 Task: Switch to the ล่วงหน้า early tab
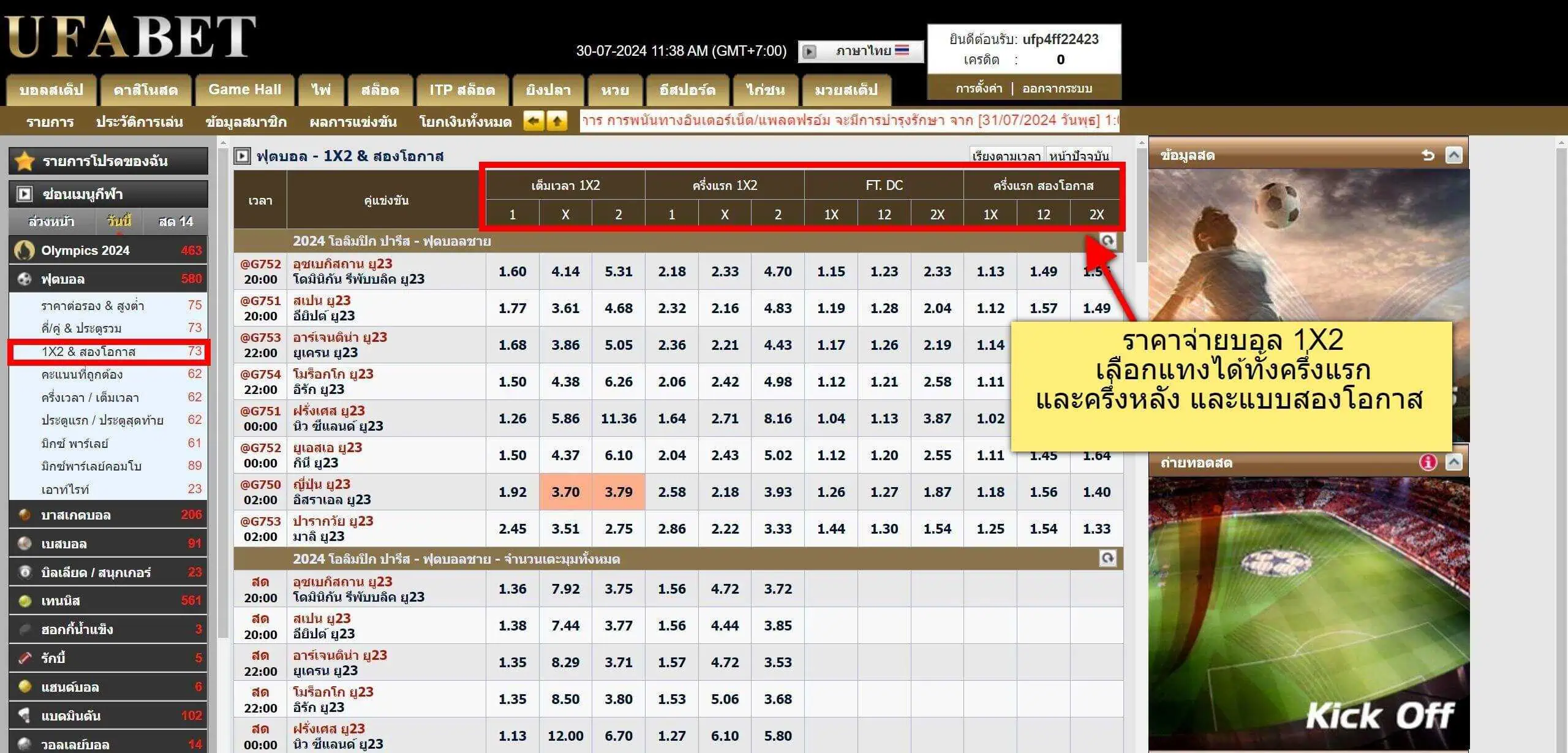[51, 221]
